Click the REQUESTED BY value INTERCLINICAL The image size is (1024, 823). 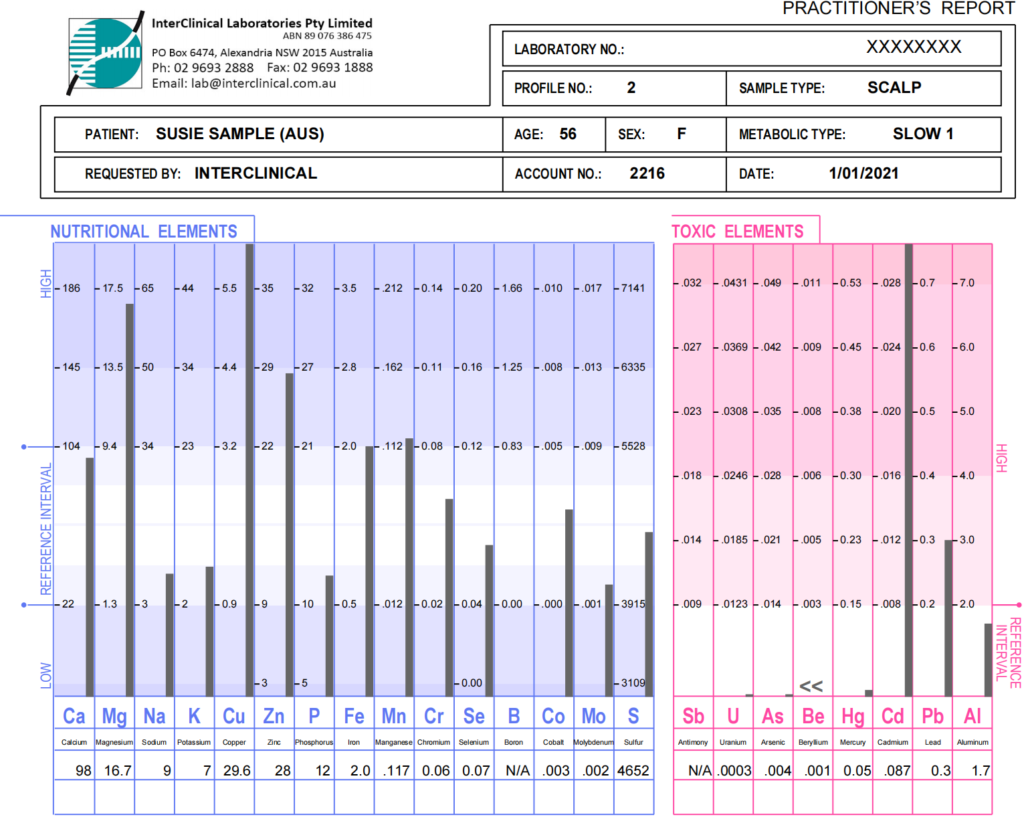pos(255,173)
